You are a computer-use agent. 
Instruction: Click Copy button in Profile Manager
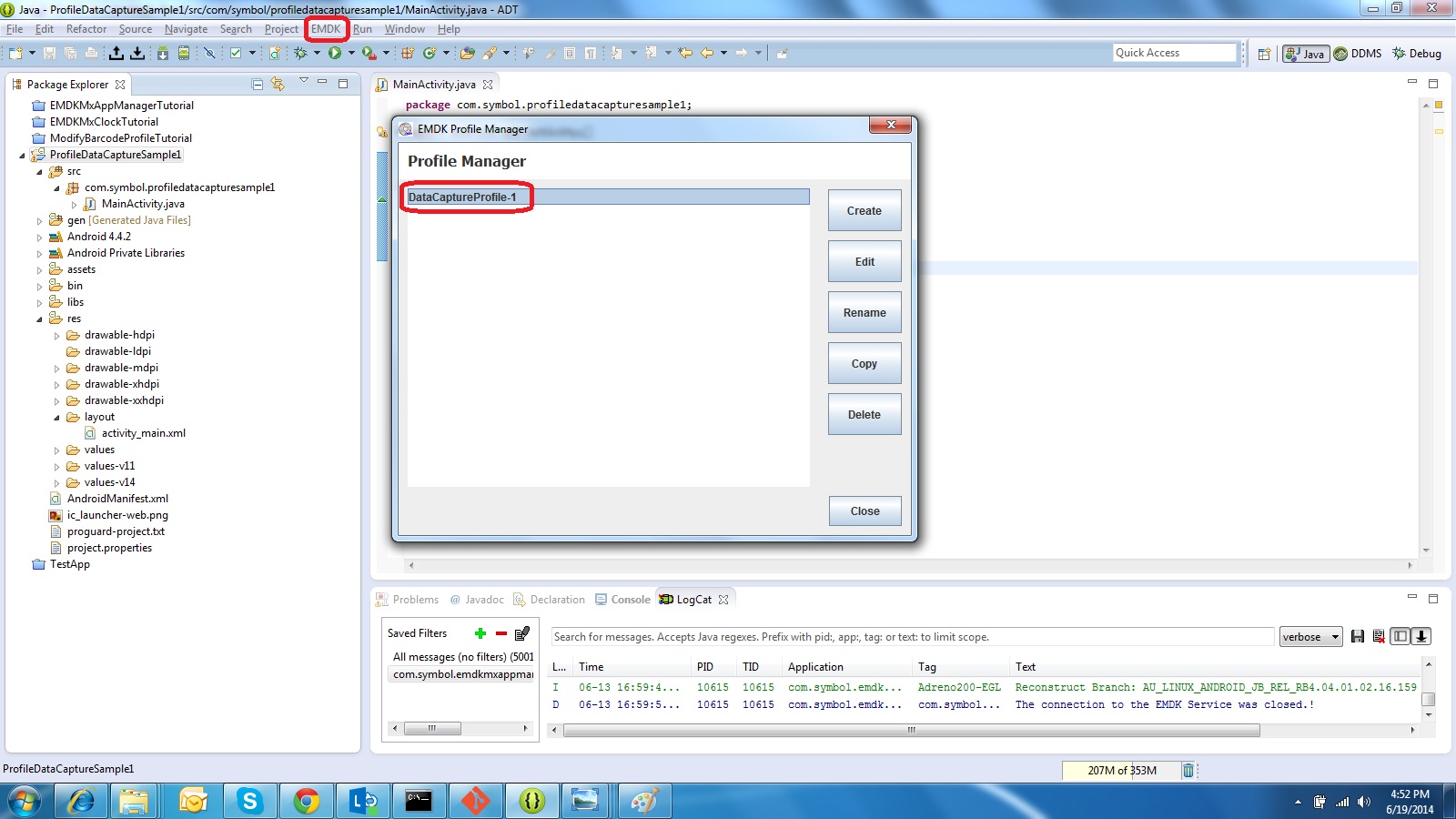(x=864, y=363)
